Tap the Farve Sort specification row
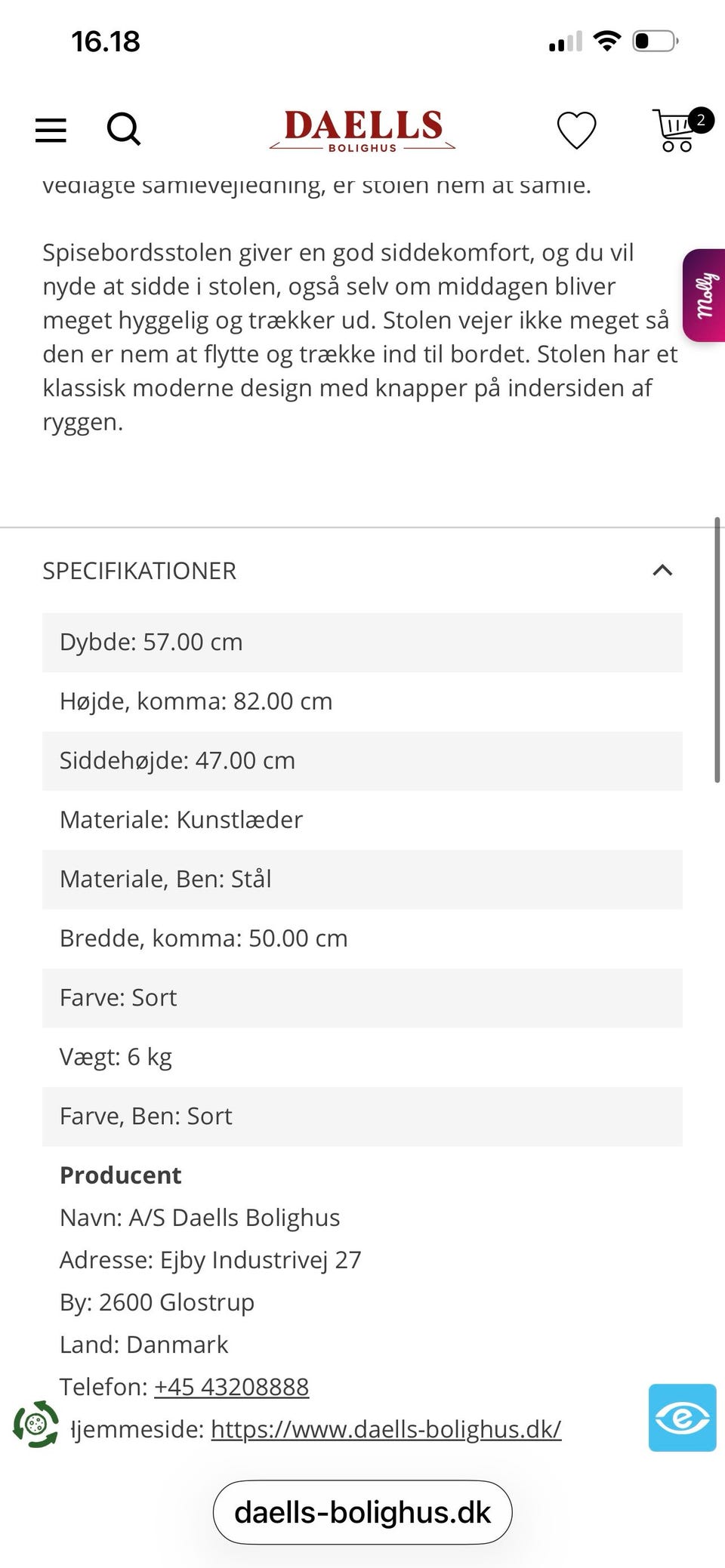The width and height of the screenshot is (725, 1568). click(x=362, y=998)
